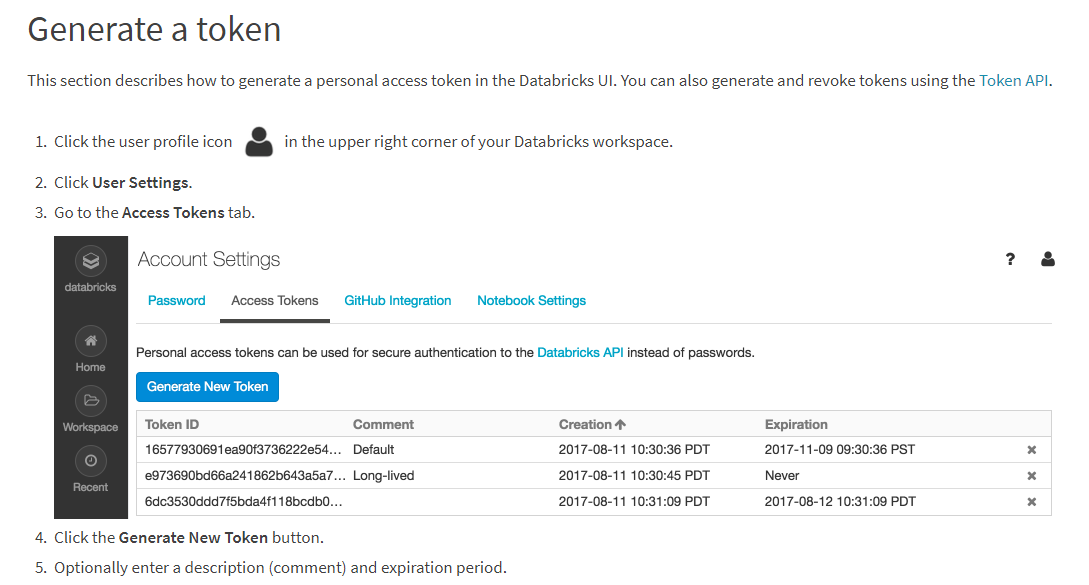Click expiration 2017-11-09 09:30:36 PST
Viewport: 1089px width, 585px height.
(x=840, y=450)
